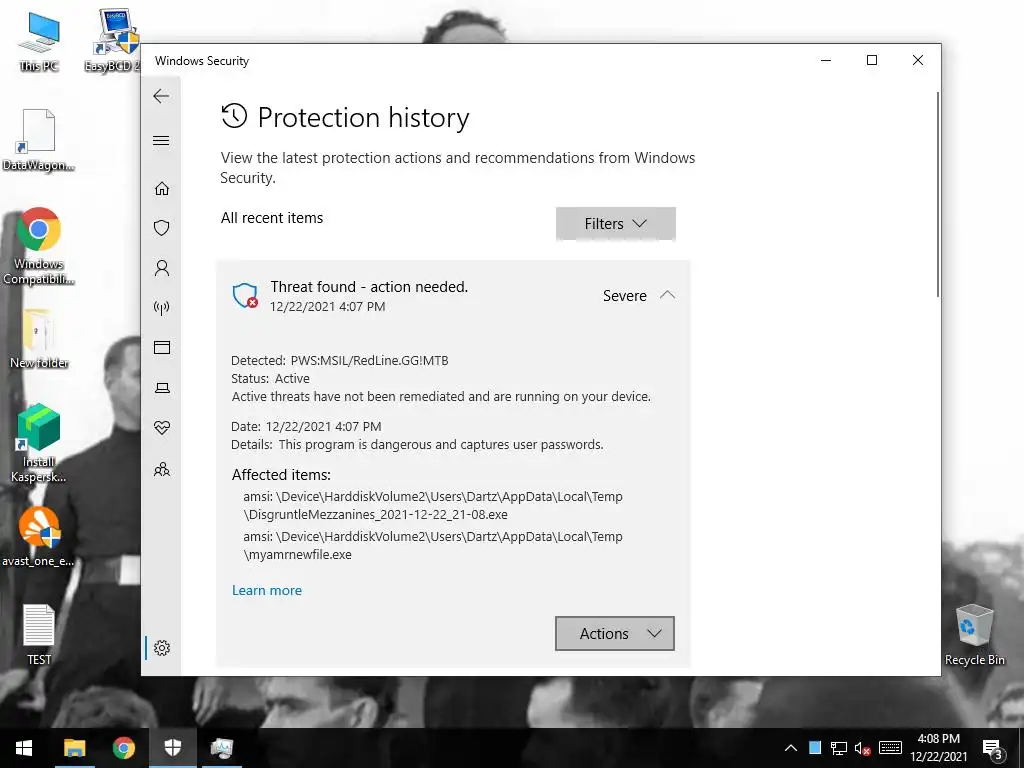
Task: Click the muted volume tray icon
Action: pyautogui.click(x=863, y=748)
